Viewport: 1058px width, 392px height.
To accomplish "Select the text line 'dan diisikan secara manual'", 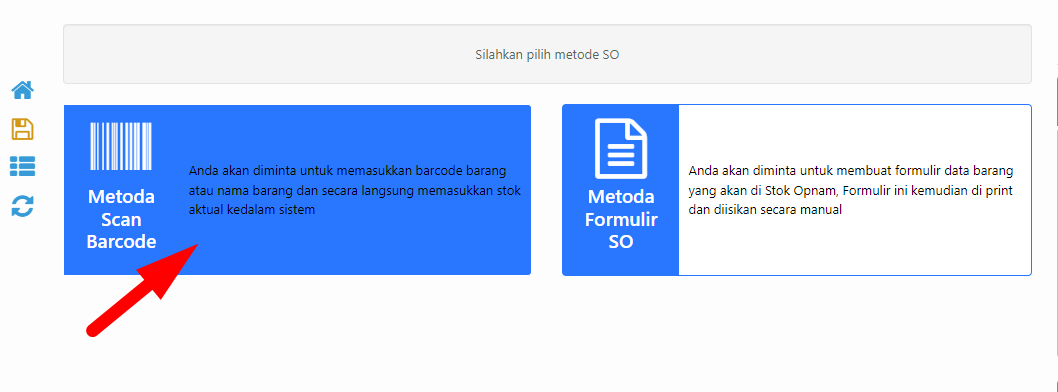I will tap(765, 211).
